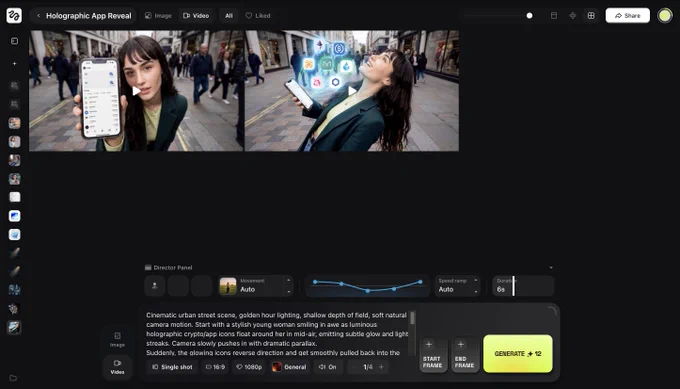Open the folder icon at sidebar bottom
Screen dimensions: 680x389
click(13, 378)
